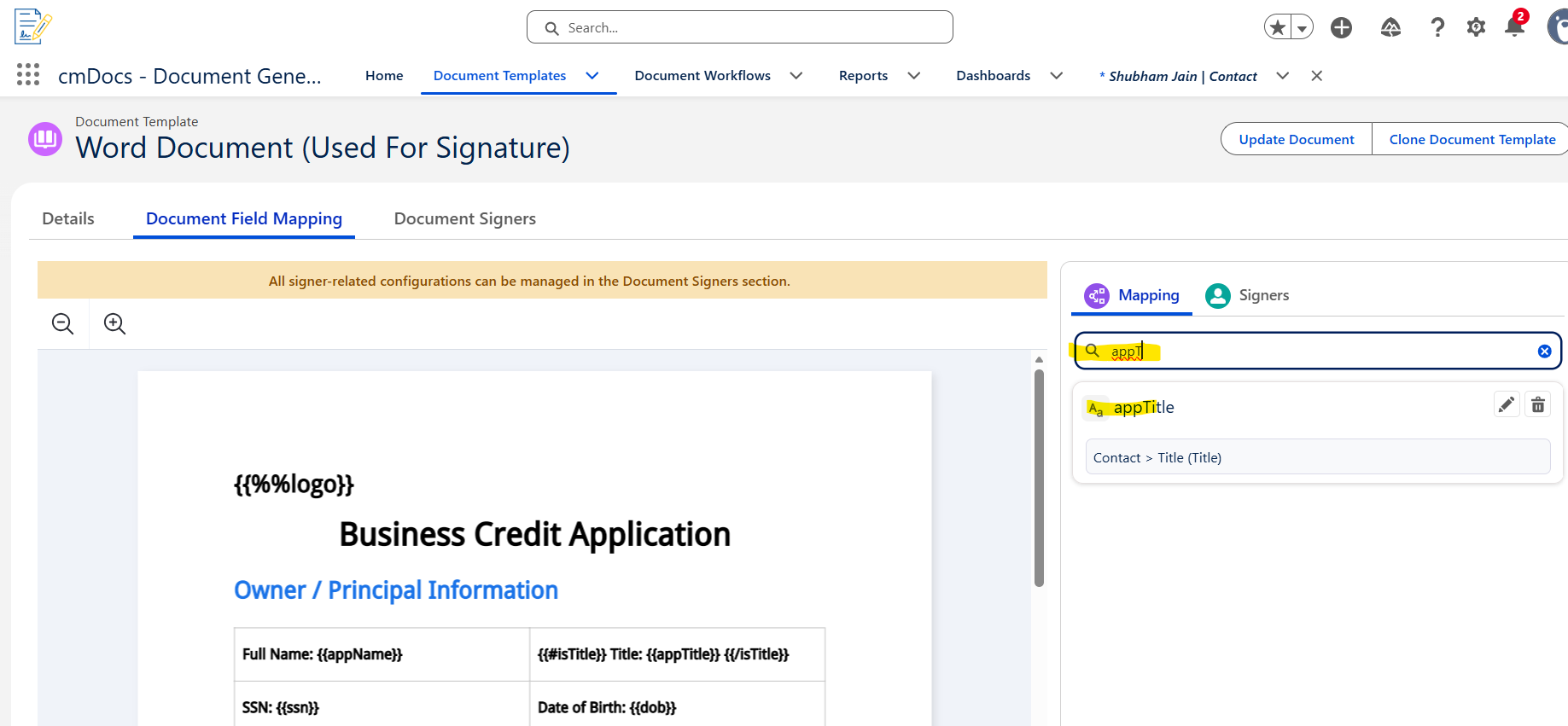Expand the Shubham Jain Contact tab dropdown
Viewport: 1568px width, 726px height.
coord(1282,76)
